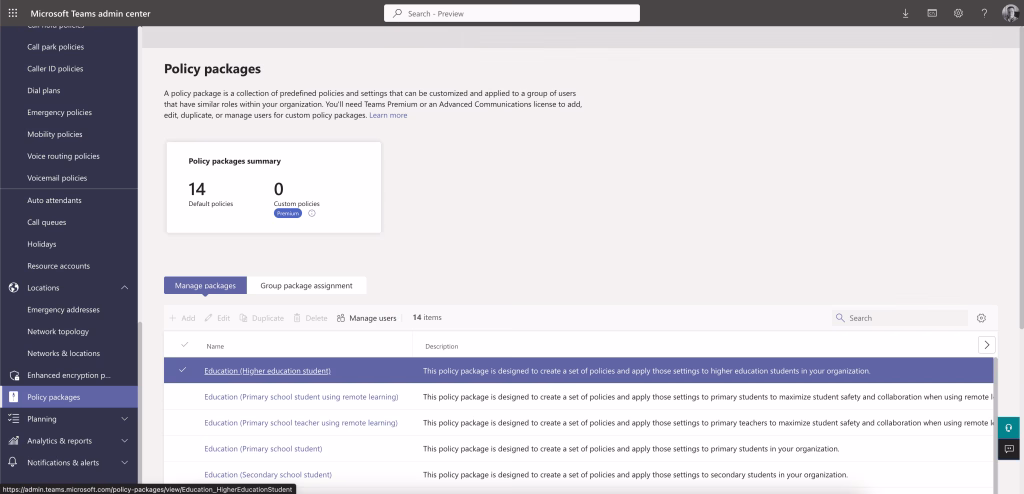Click the Search - Preview box in header
This screenshot has height=494, width=1024.
[x=512, y=13]
